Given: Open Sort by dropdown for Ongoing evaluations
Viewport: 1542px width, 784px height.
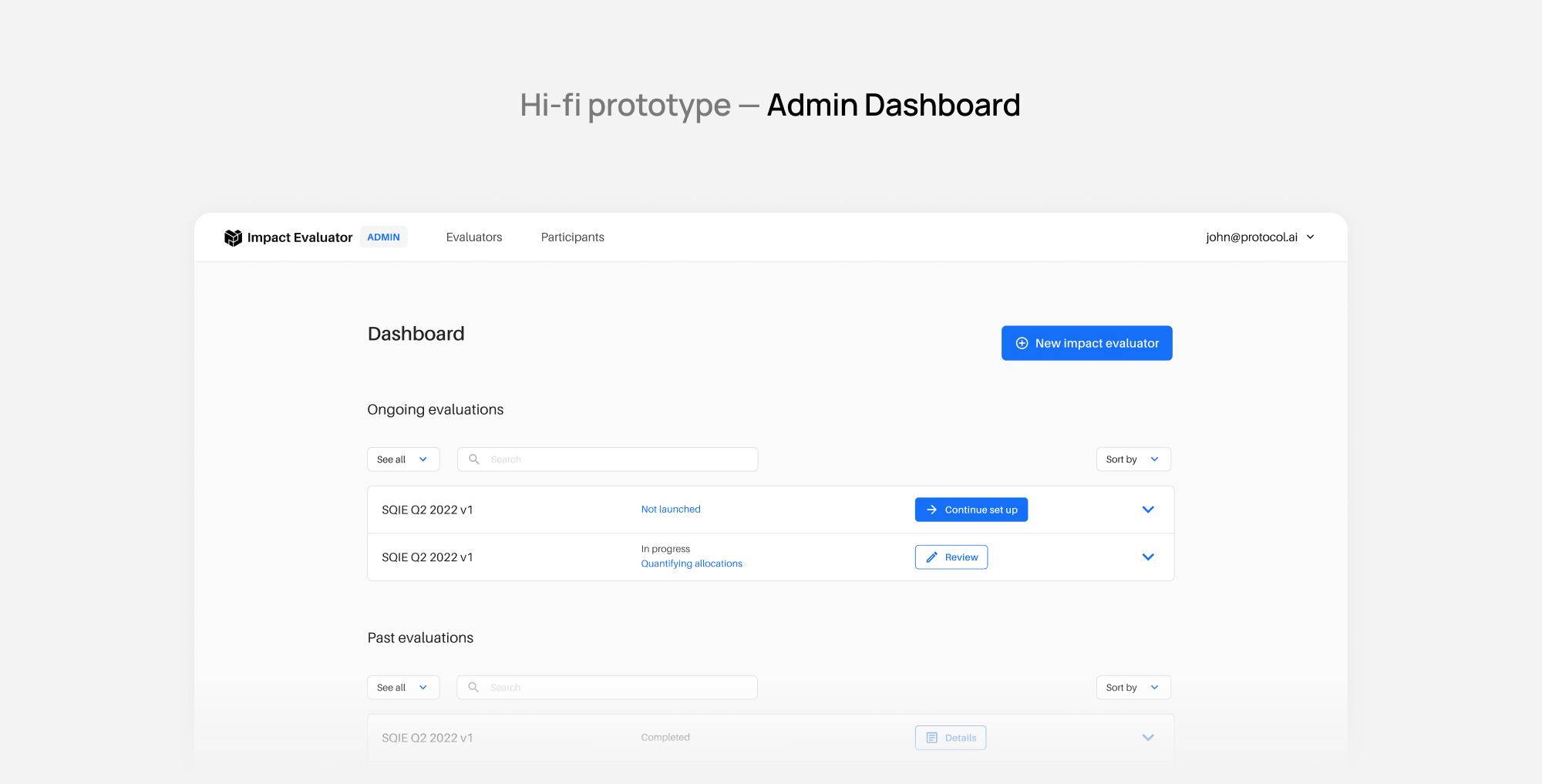Looking at the screenshot, I should [1133, 459].
